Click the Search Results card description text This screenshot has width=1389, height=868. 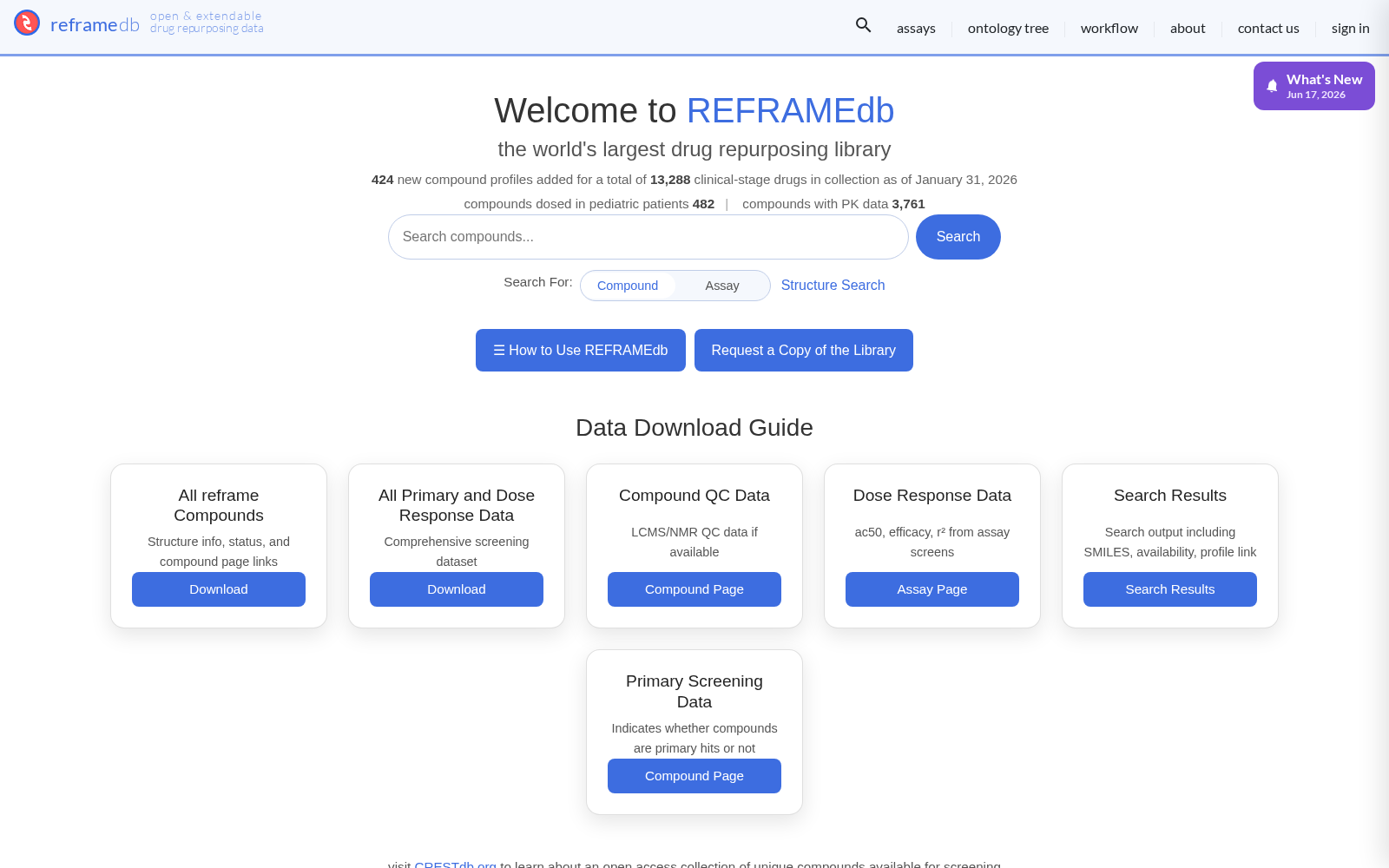tap(1170, 542)
